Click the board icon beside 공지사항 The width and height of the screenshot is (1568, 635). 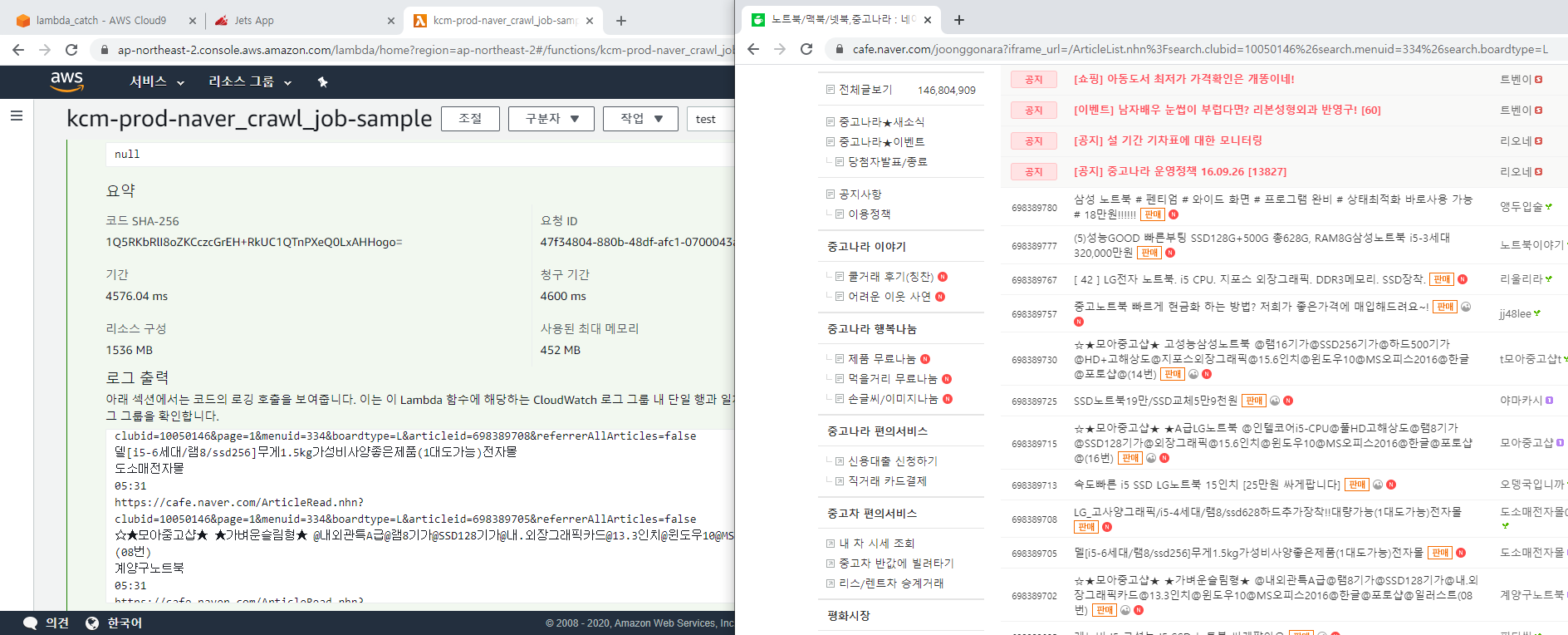(831, 194)
